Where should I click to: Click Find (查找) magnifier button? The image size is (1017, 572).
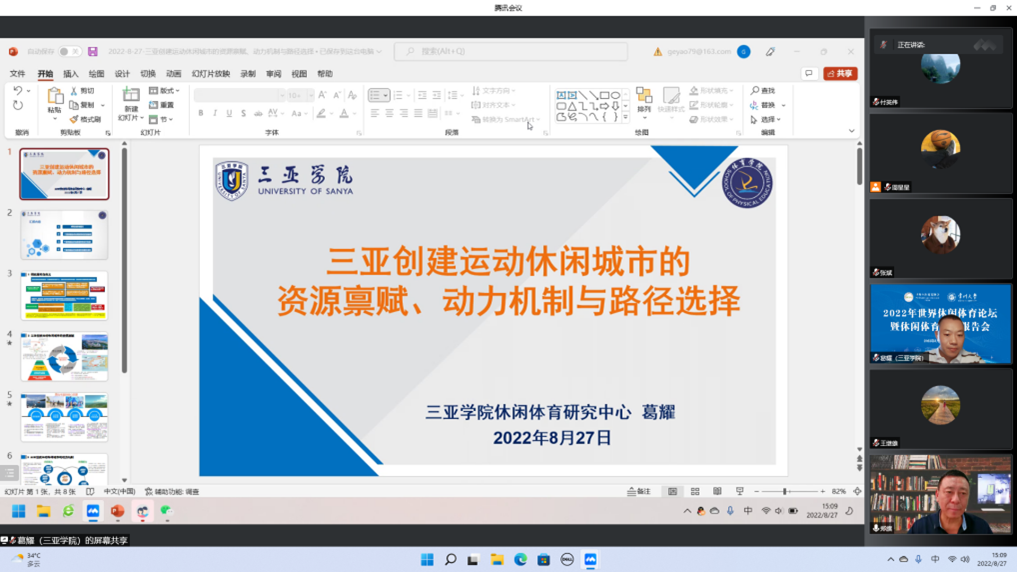click(x=763, y=91)
